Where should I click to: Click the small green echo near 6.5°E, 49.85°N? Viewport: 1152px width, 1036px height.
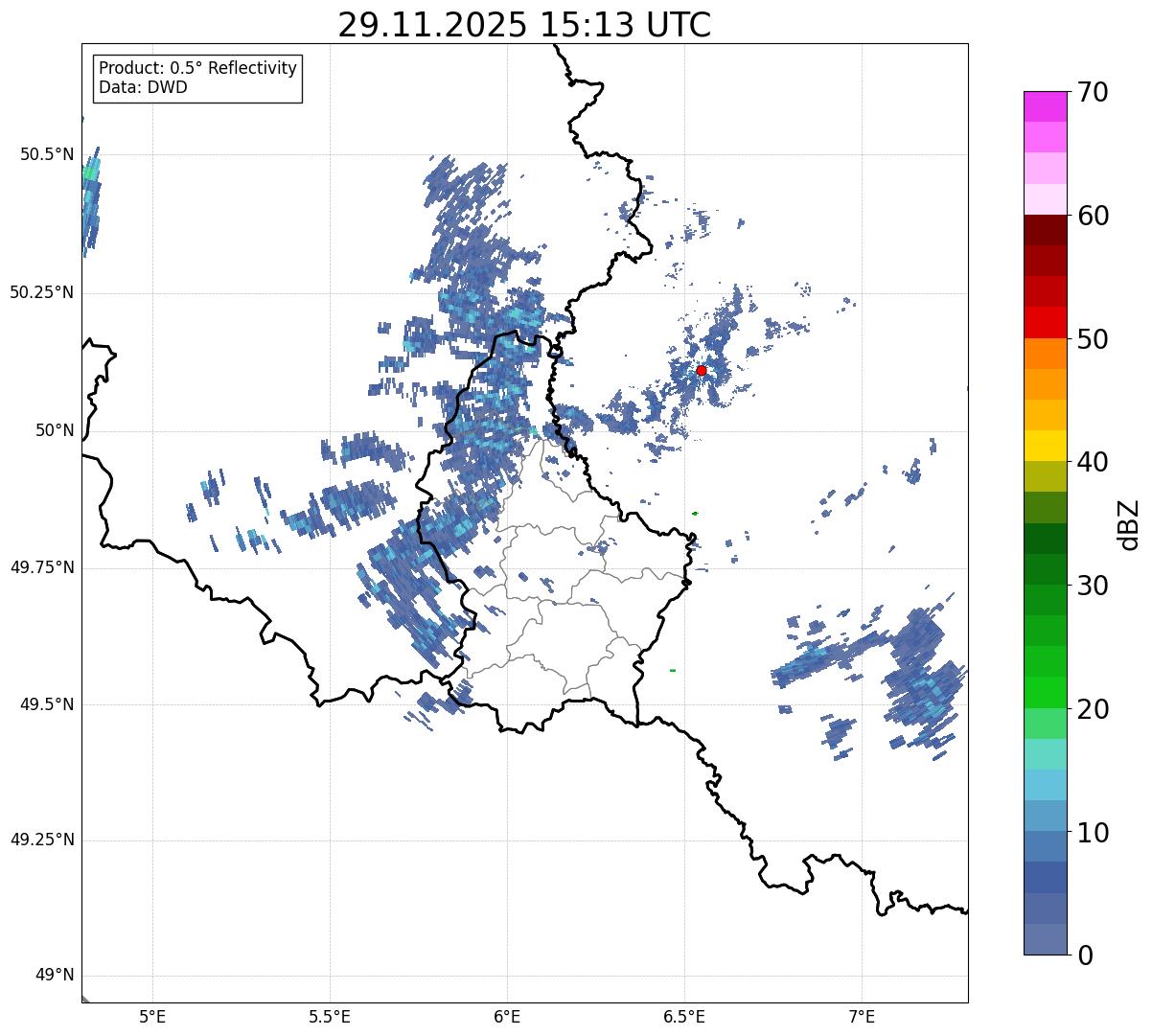pyautogui.click(x=695, y=514)
